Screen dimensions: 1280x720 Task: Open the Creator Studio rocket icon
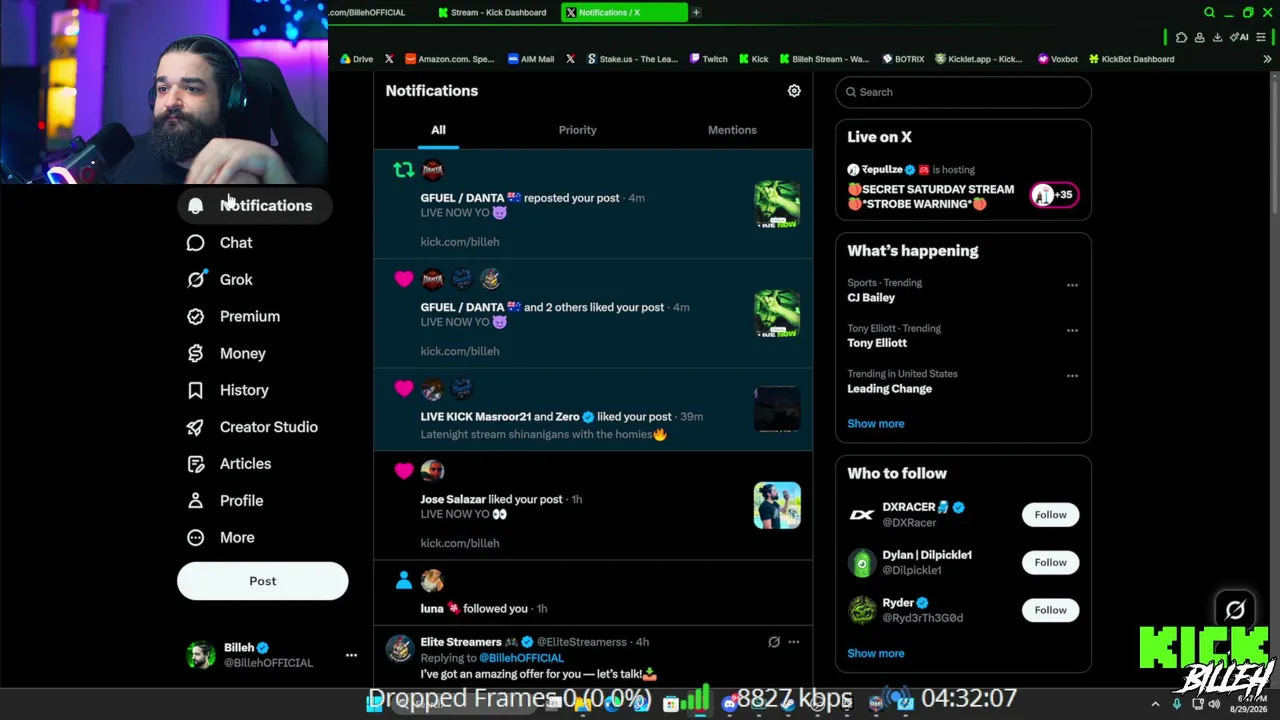(196, 427)
